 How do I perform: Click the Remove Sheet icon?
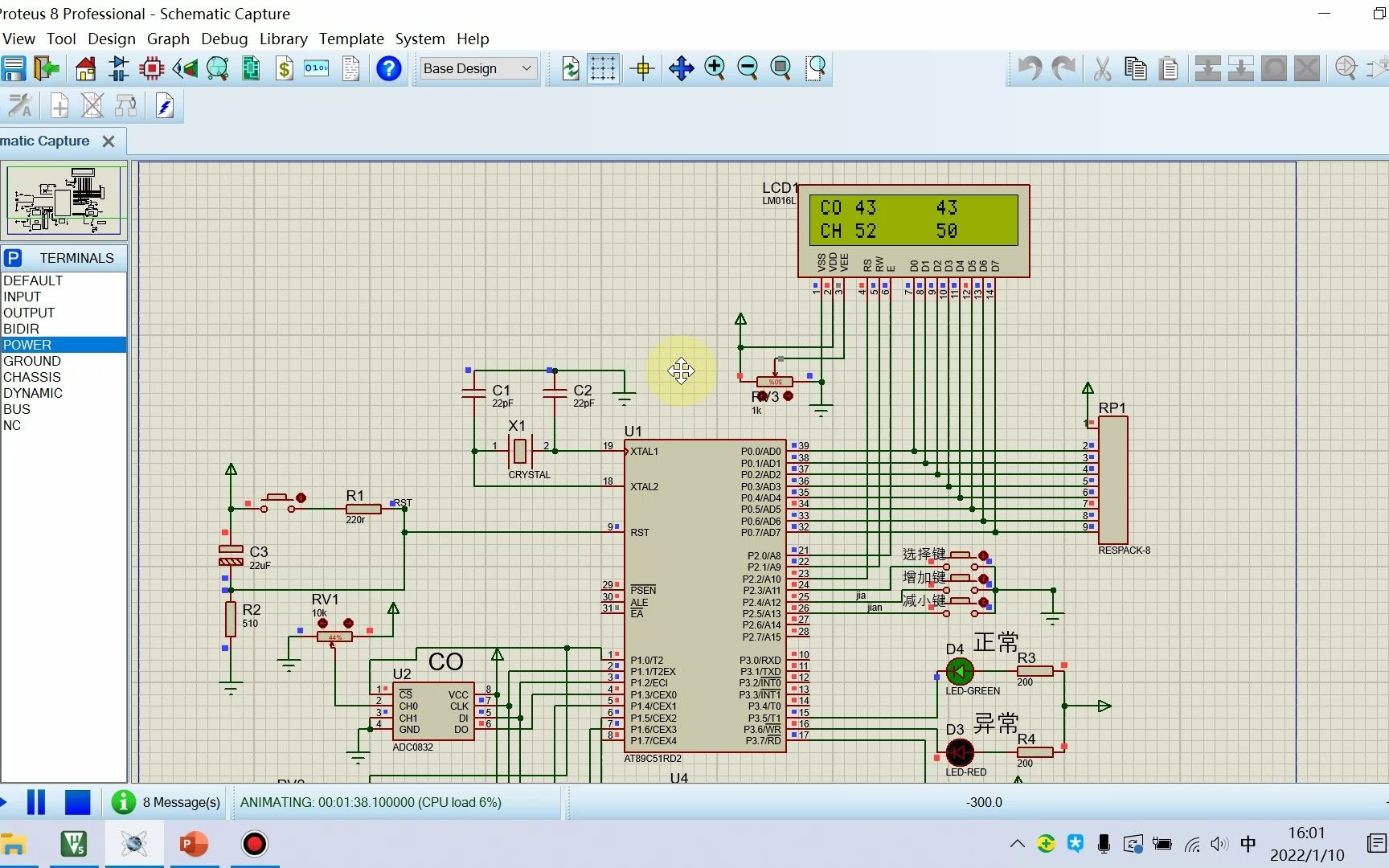coord(92,105)
